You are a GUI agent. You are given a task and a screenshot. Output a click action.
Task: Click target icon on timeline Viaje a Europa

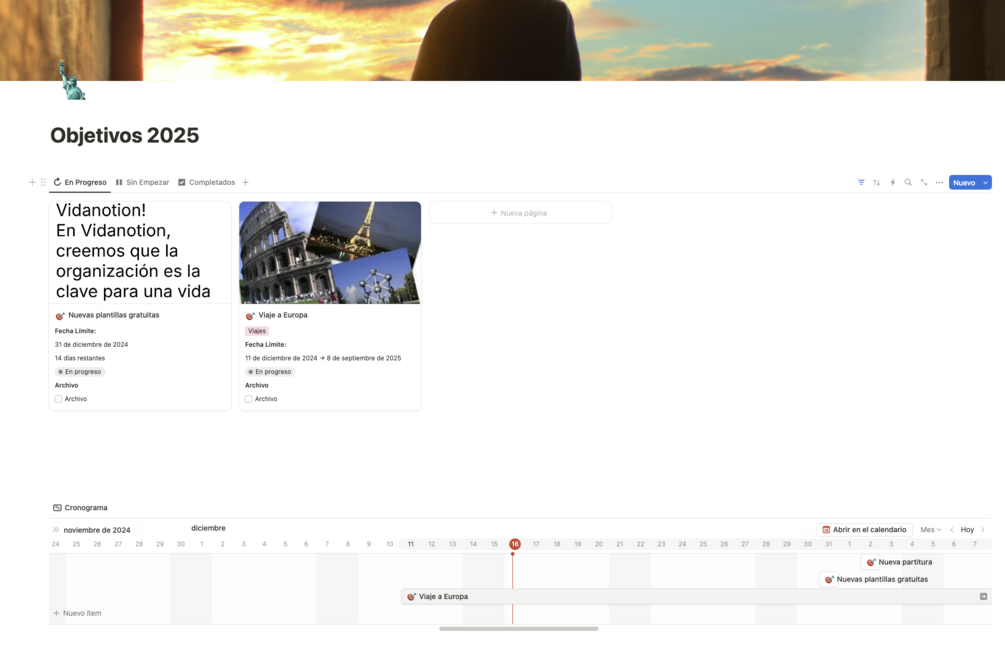coord(411,596)
